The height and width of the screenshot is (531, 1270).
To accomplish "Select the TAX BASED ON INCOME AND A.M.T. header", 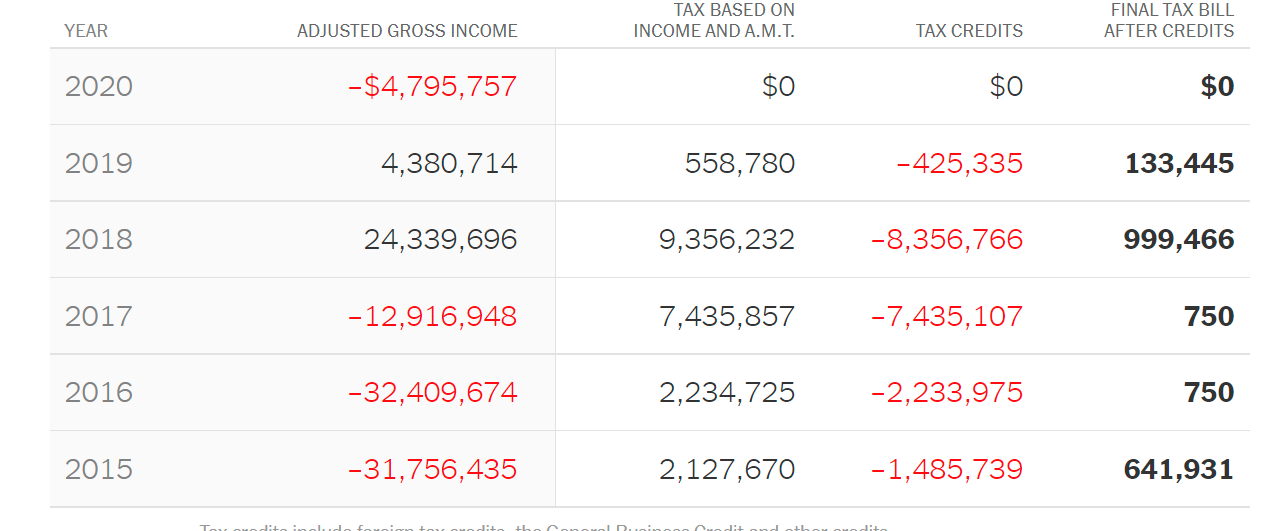I will [714, 21].
